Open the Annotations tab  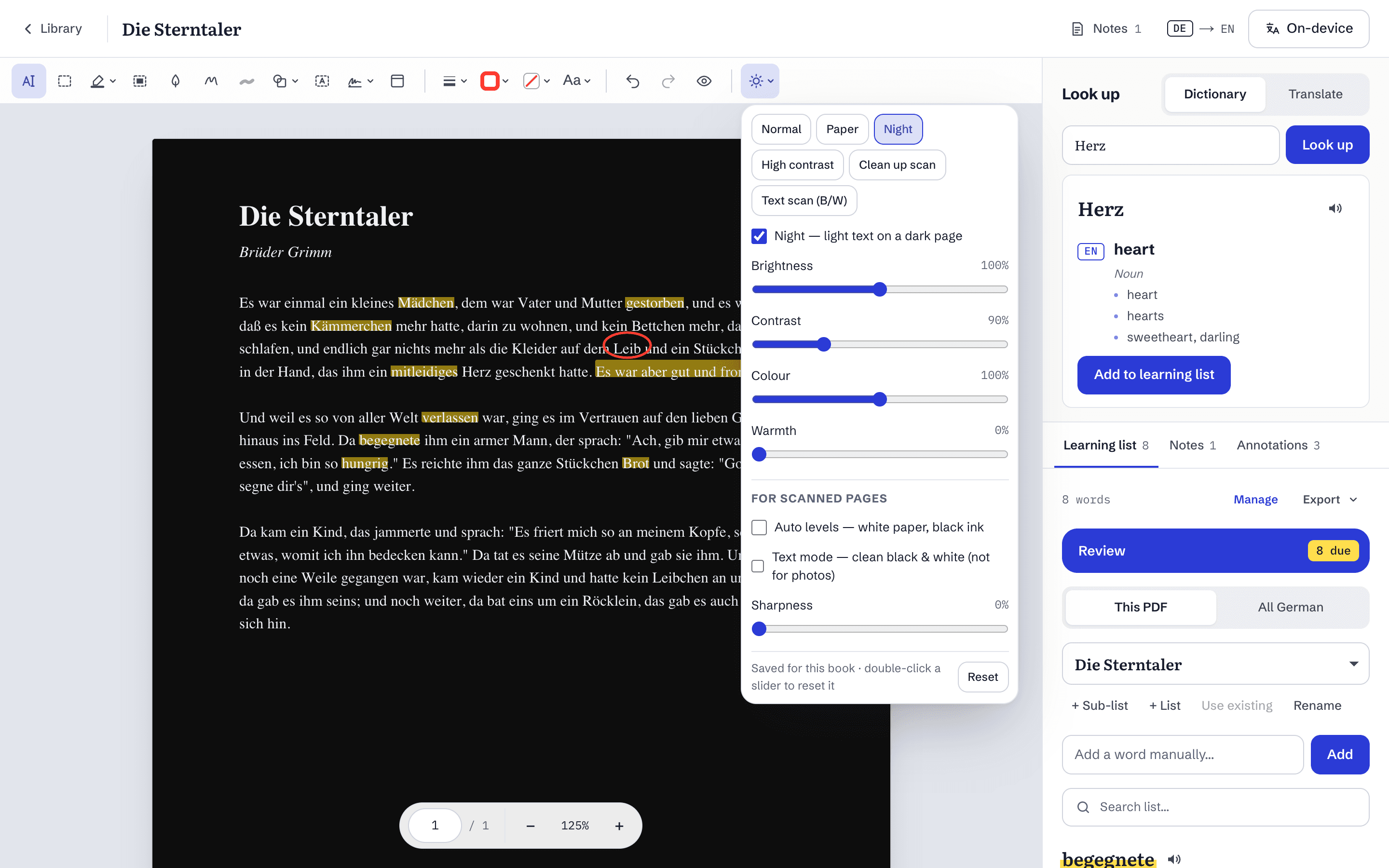coord(1278,446)
